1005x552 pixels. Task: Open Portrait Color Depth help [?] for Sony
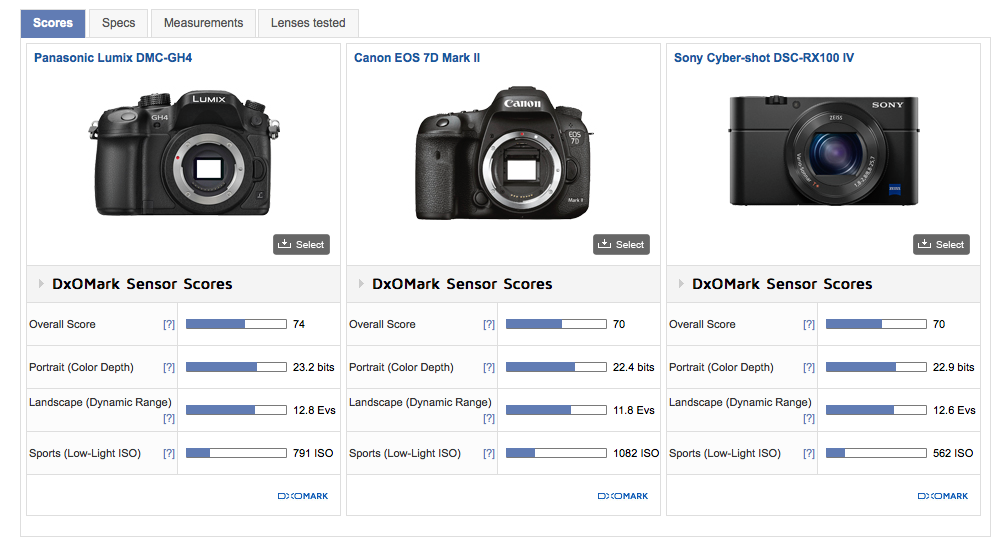pyautogui.click(x=809, y=367)
